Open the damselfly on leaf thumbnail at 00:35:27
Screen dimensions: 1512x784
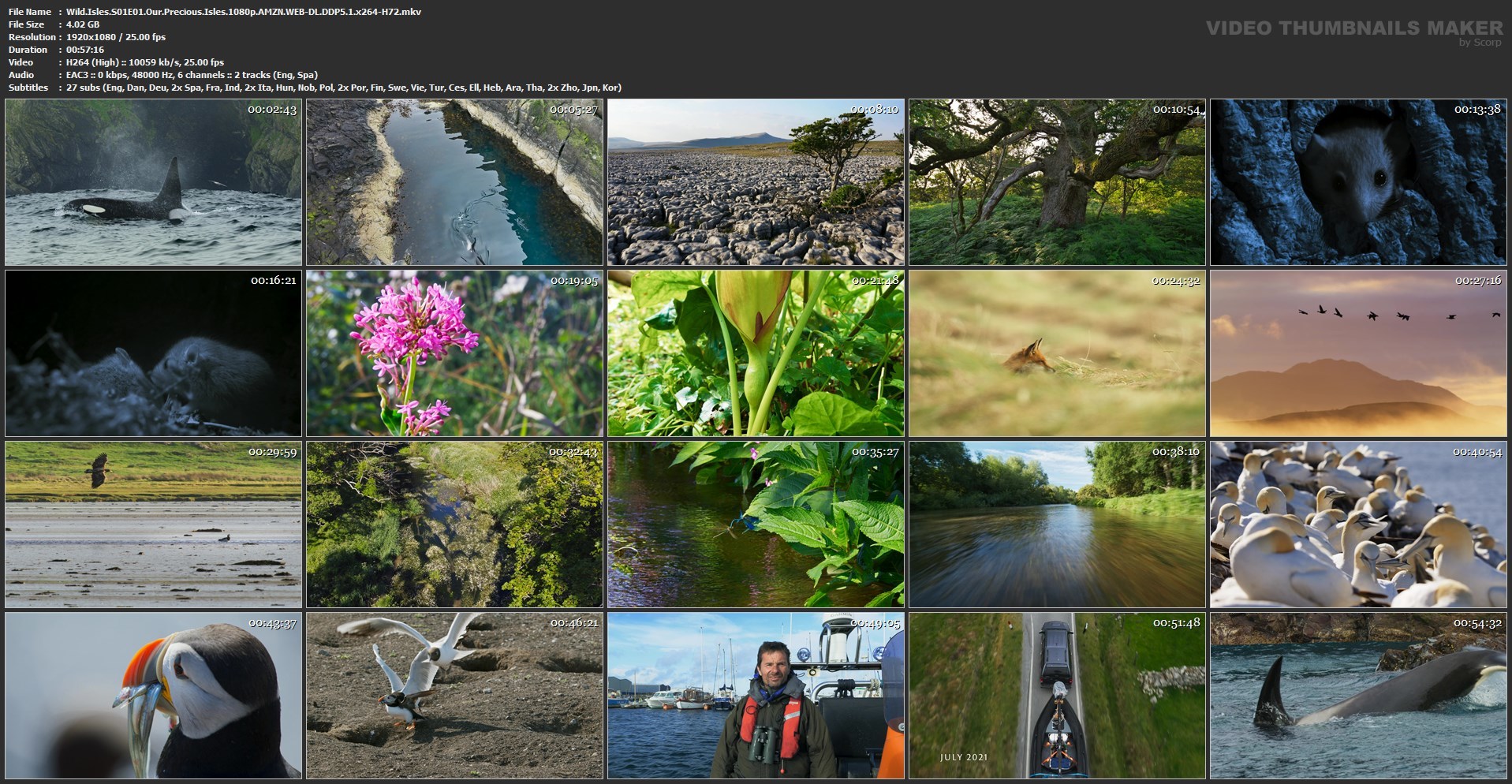[x=756, y=525]
